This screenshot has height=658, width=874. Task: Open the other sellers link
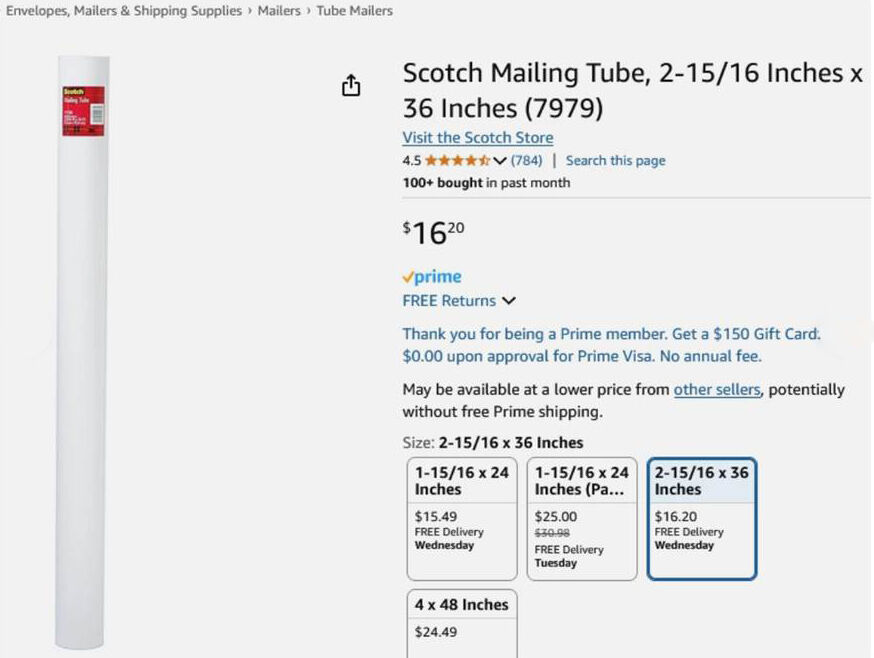coord(717,390)
